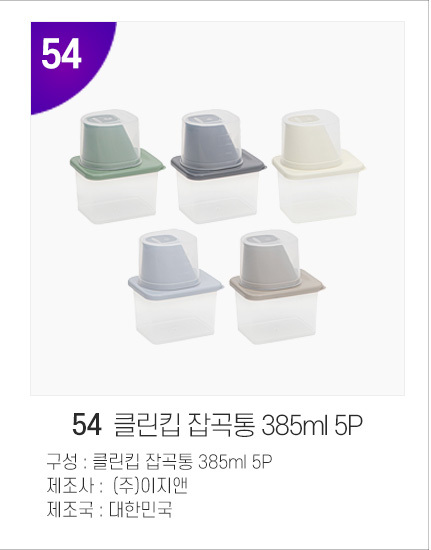Click the clear body of green container

117,198
